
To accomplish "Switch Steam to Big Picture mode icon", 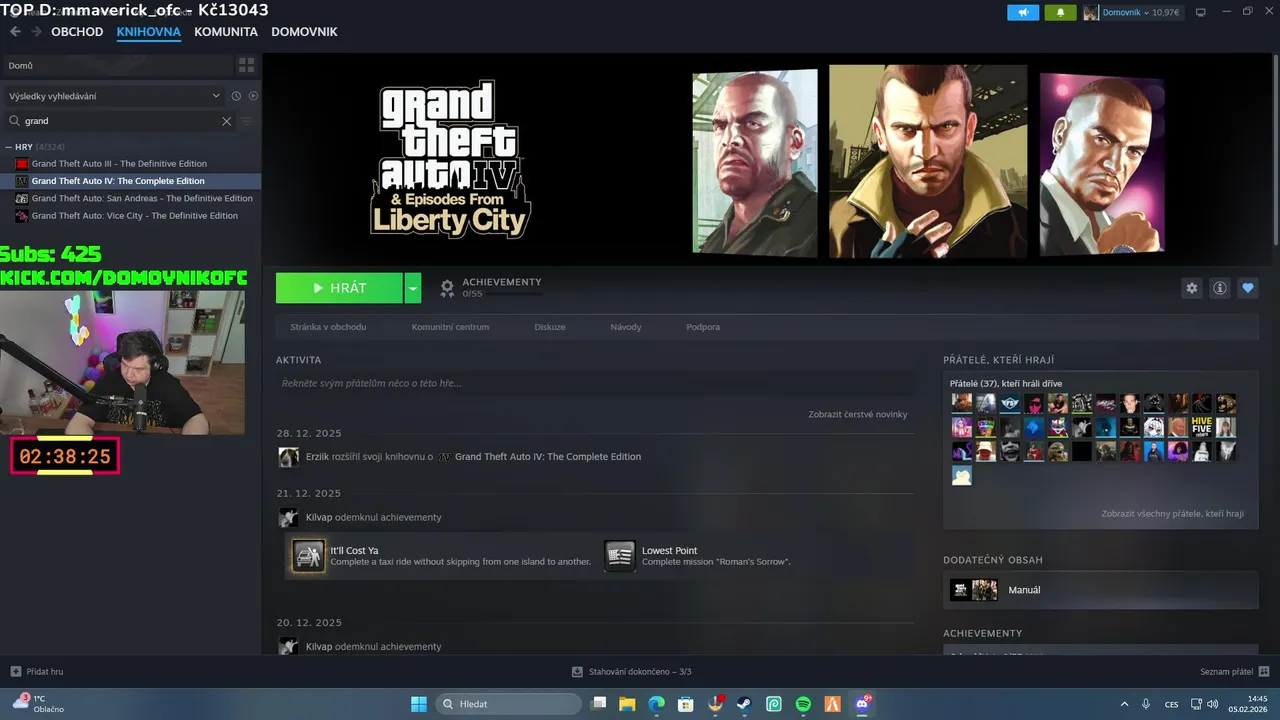I will [1201, 12].
